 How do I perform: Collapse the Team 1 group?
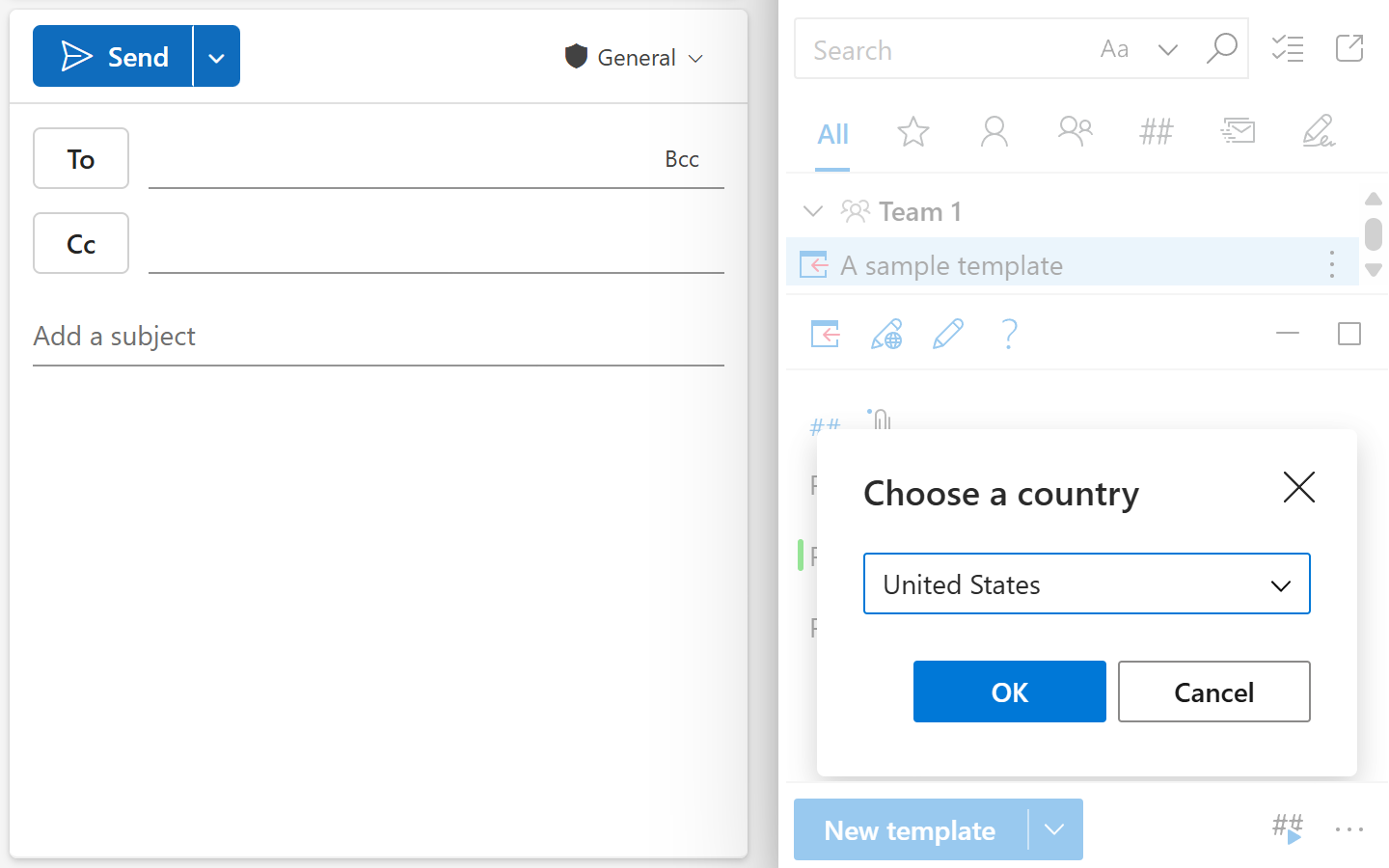pos(813,210)
